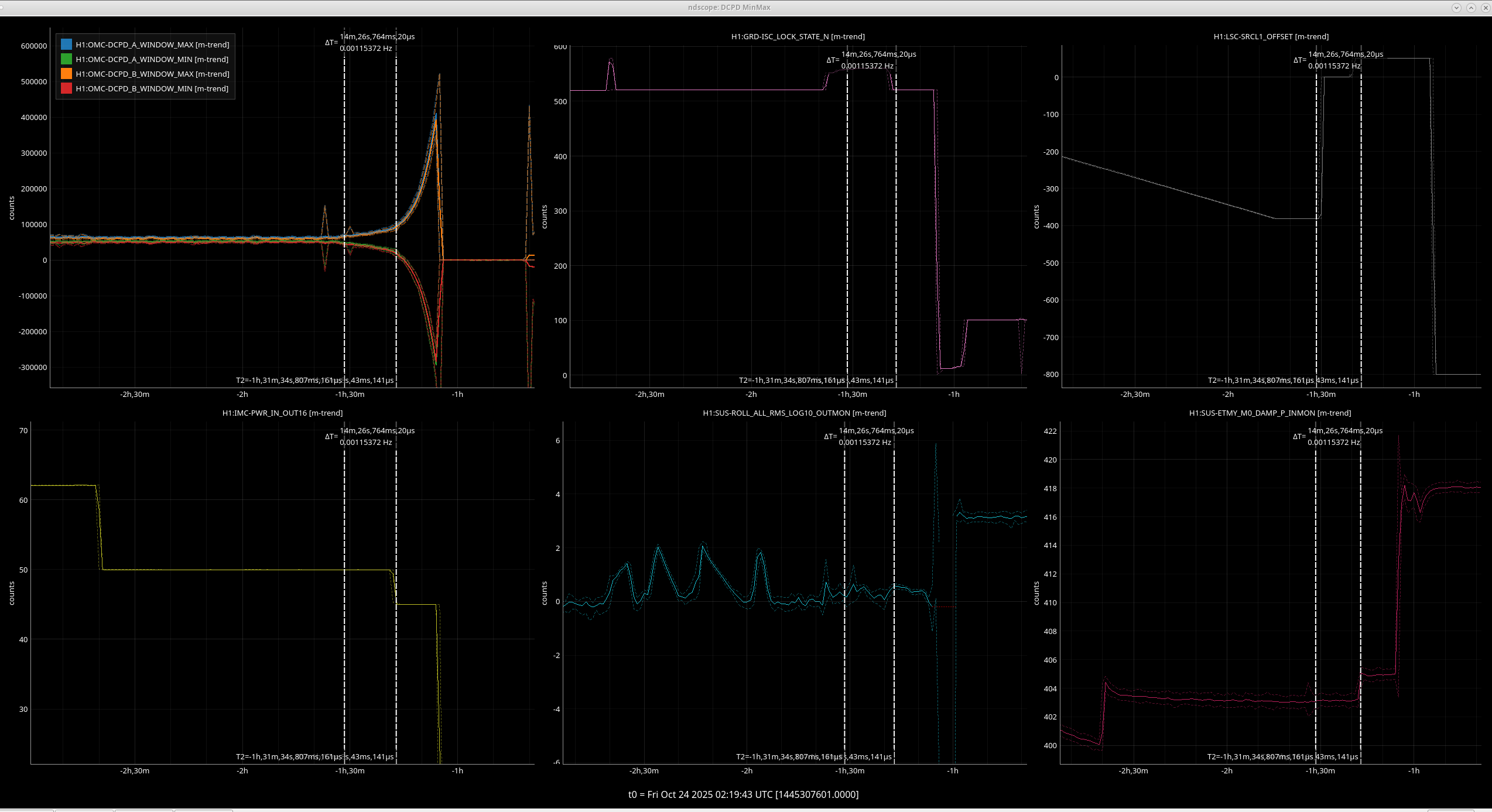Click the -2h tick label under the DCPD plot
1492x812 pixels.
coord(242,394)
